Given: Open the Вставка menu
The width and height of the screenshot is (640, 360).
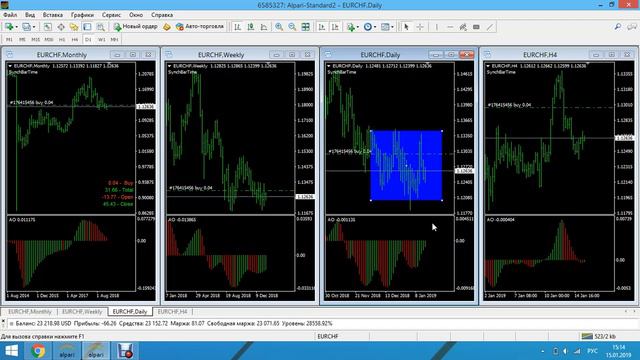Looking at the screenshot, I should pos(53,15).
